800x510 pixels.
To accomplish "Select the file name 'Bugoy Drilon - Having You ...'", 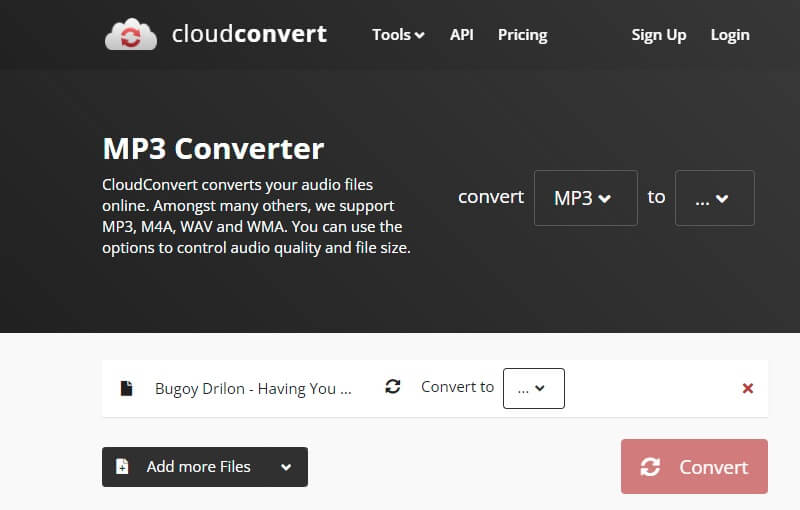I will (253, 389).
